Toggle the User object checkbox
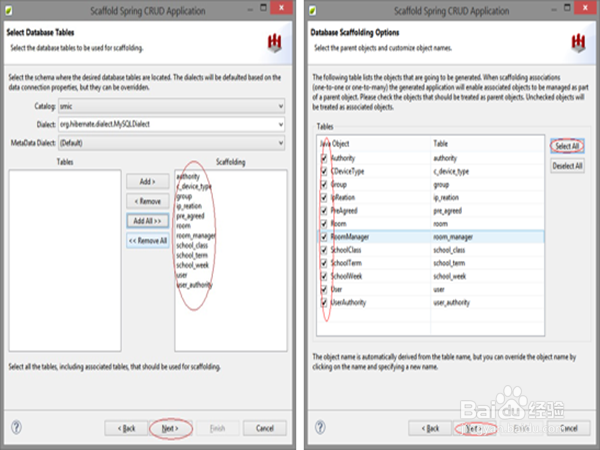Screen dimensions: 600x450 324,289
